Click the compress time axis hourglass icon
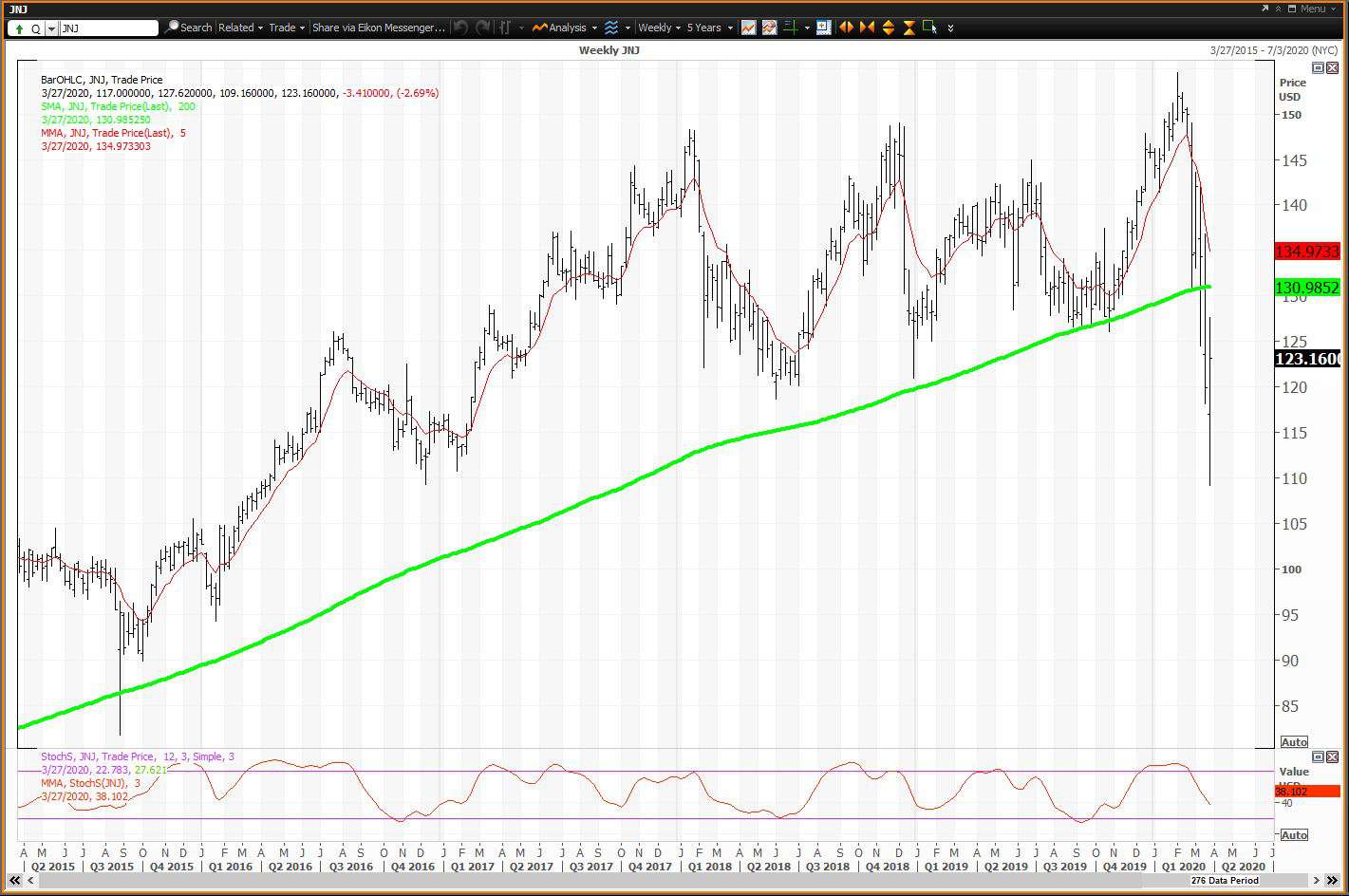This screenshot has width=1349, height=896. [909, 28]
